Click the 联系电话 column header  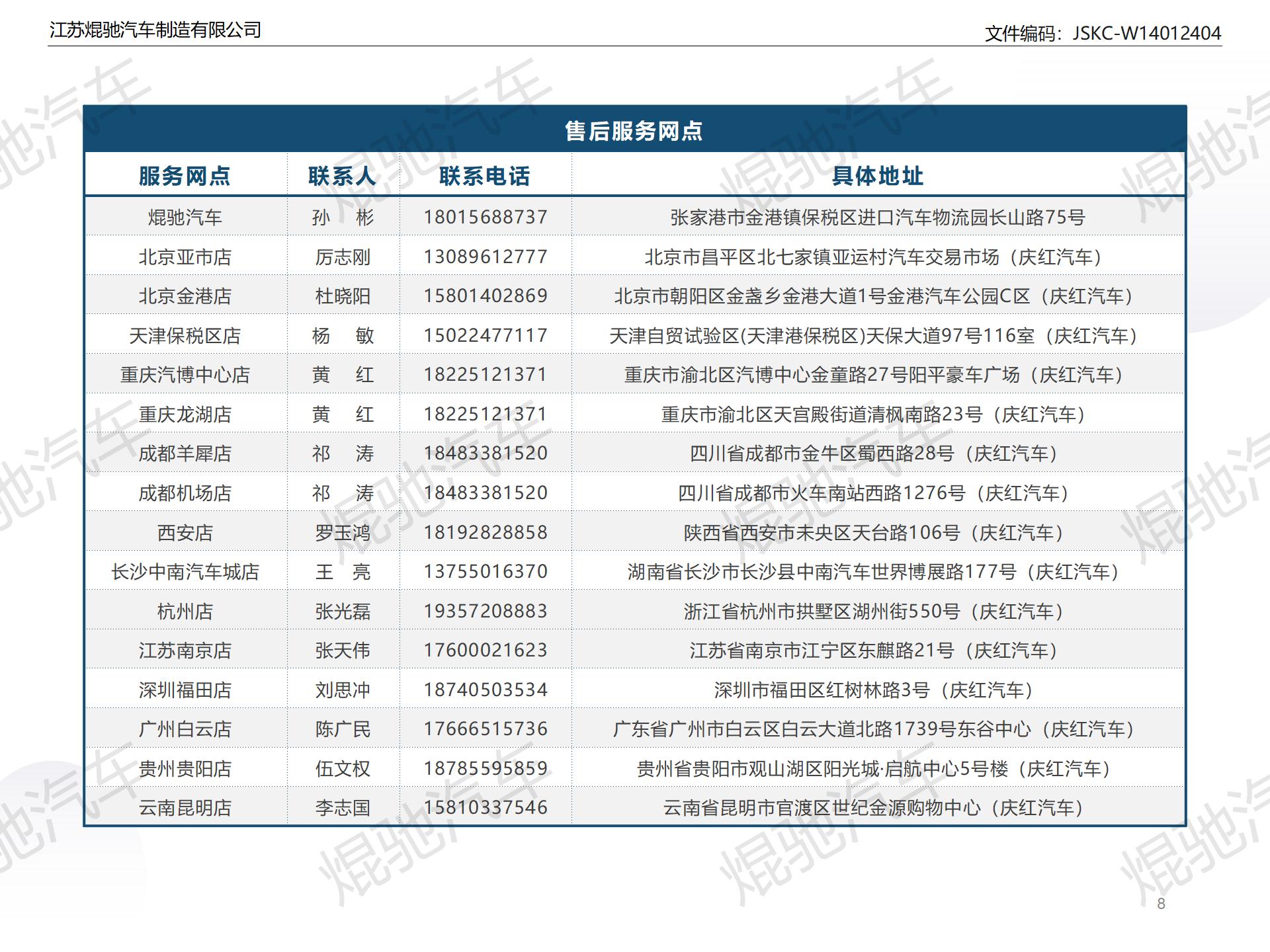point(485,176)
